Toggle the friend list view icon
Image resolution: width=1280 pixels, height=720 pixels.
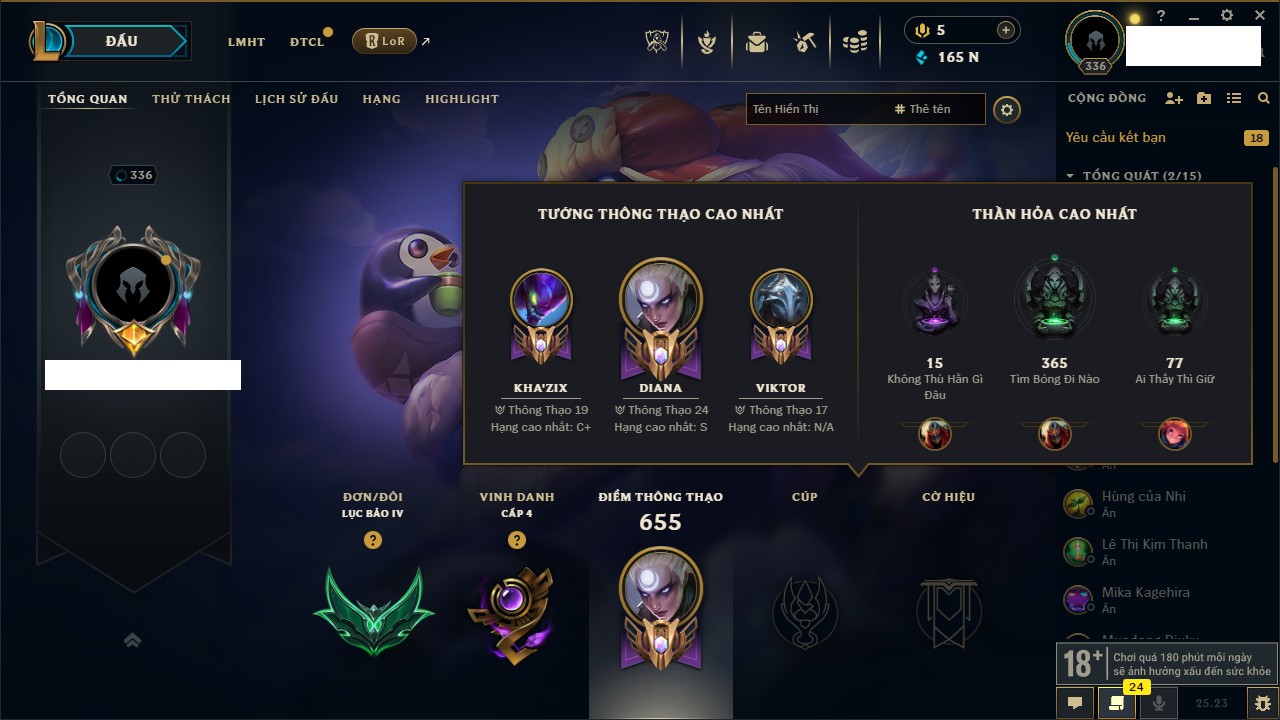click(1234, 98)
